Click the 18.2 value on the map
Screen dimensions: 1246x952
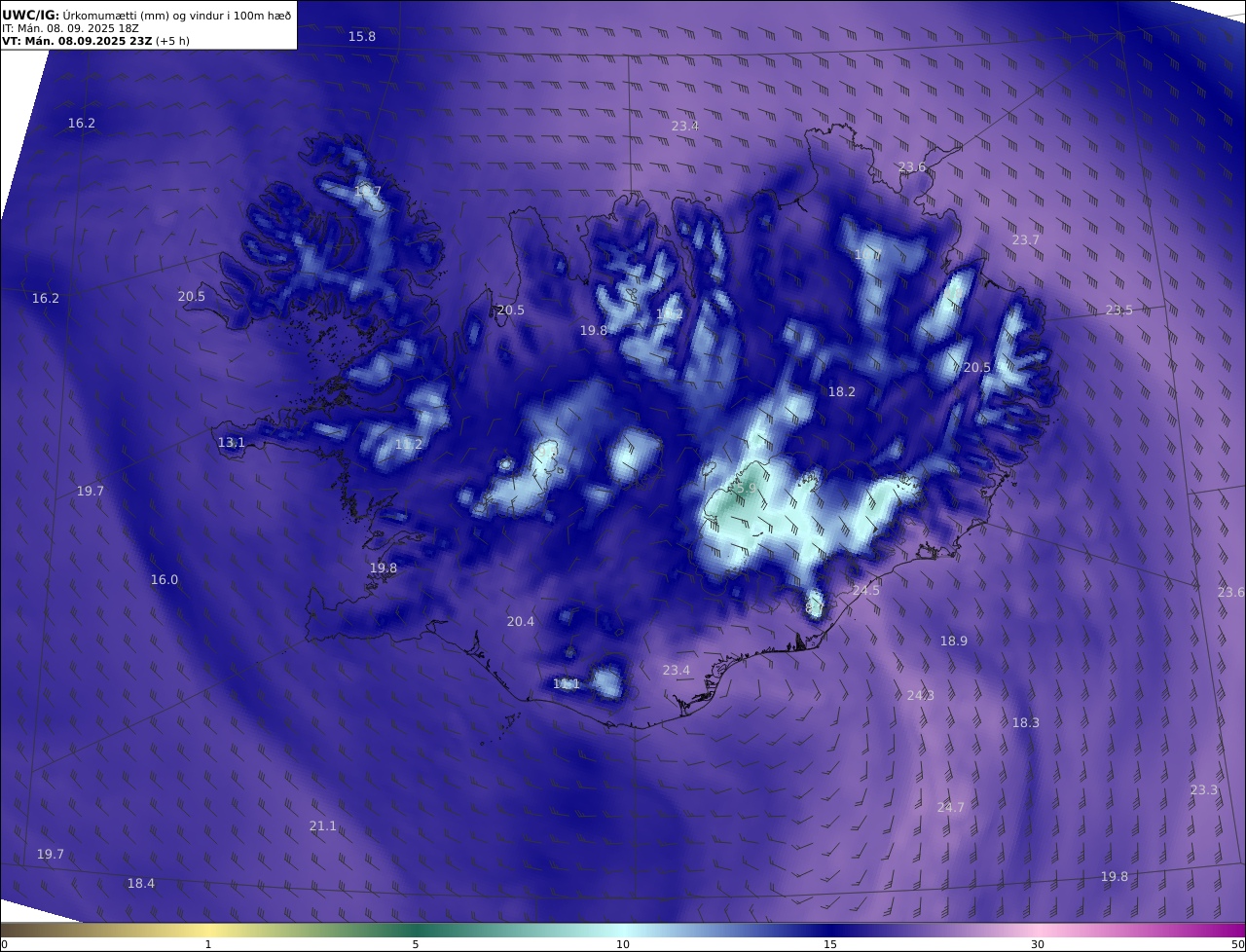coord(842,391)
